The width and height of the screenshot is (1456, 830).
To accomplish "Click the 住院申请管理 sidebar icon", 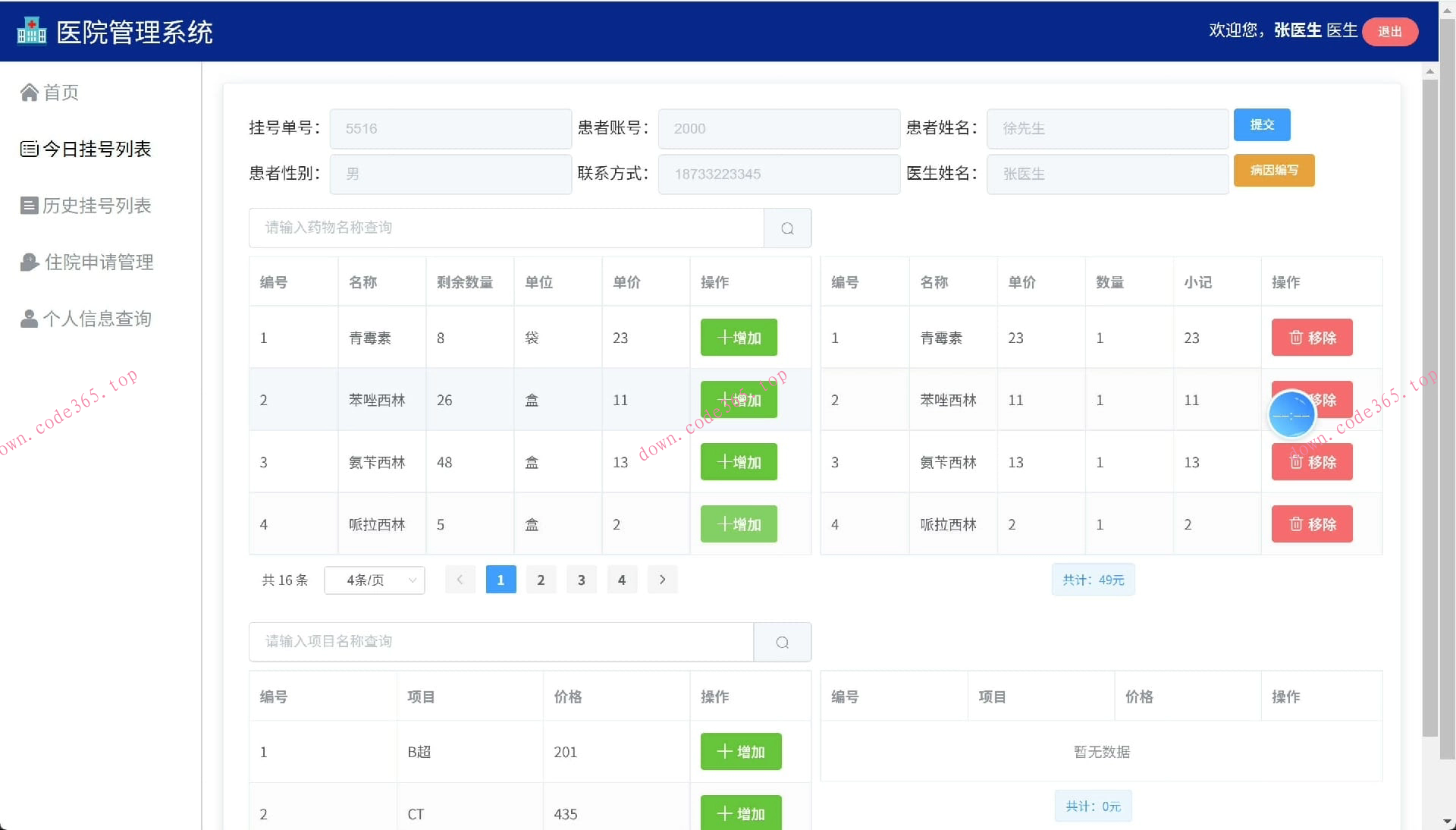I will [x=28, y=262].
